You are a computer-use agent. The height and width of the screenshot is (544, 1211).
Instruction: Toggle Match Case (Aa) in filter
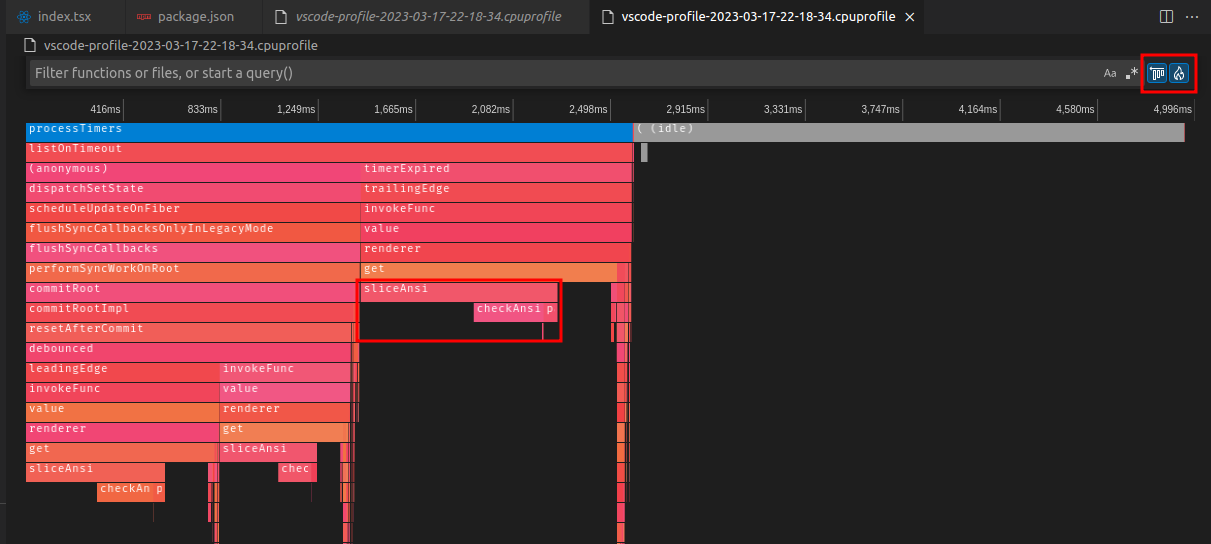[x=1110, y=73]
